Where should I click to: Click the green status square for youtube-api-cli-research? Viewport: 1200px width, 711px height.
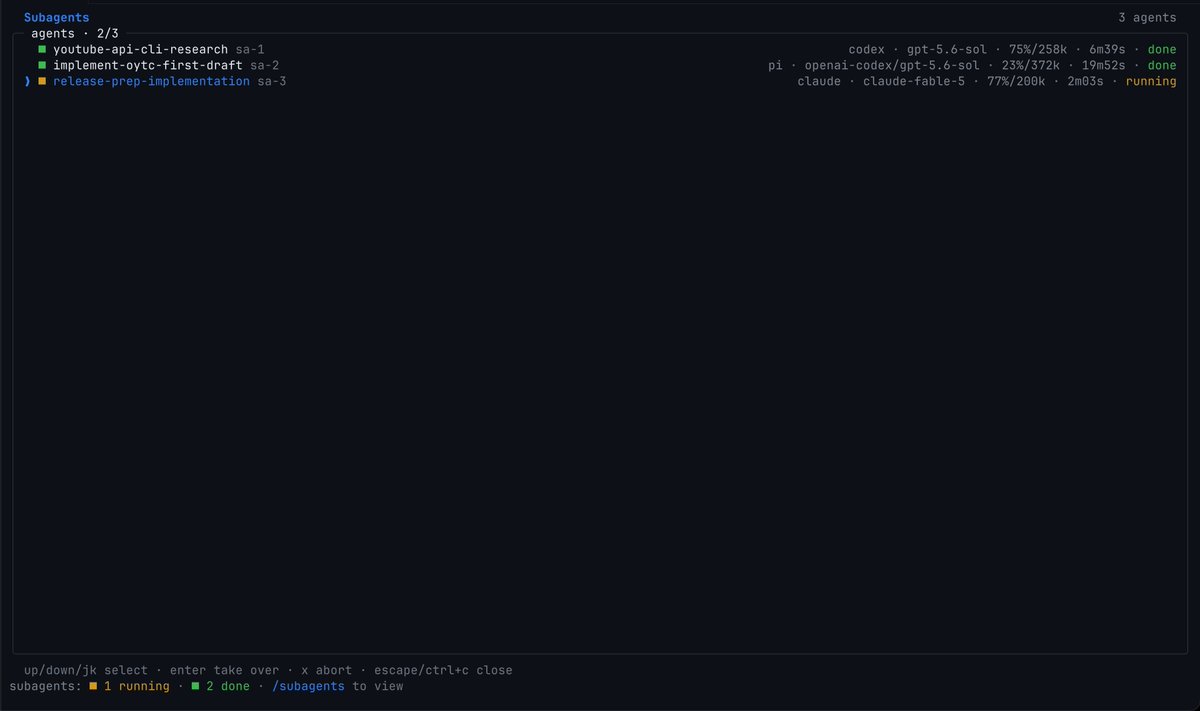pos(42,49)
